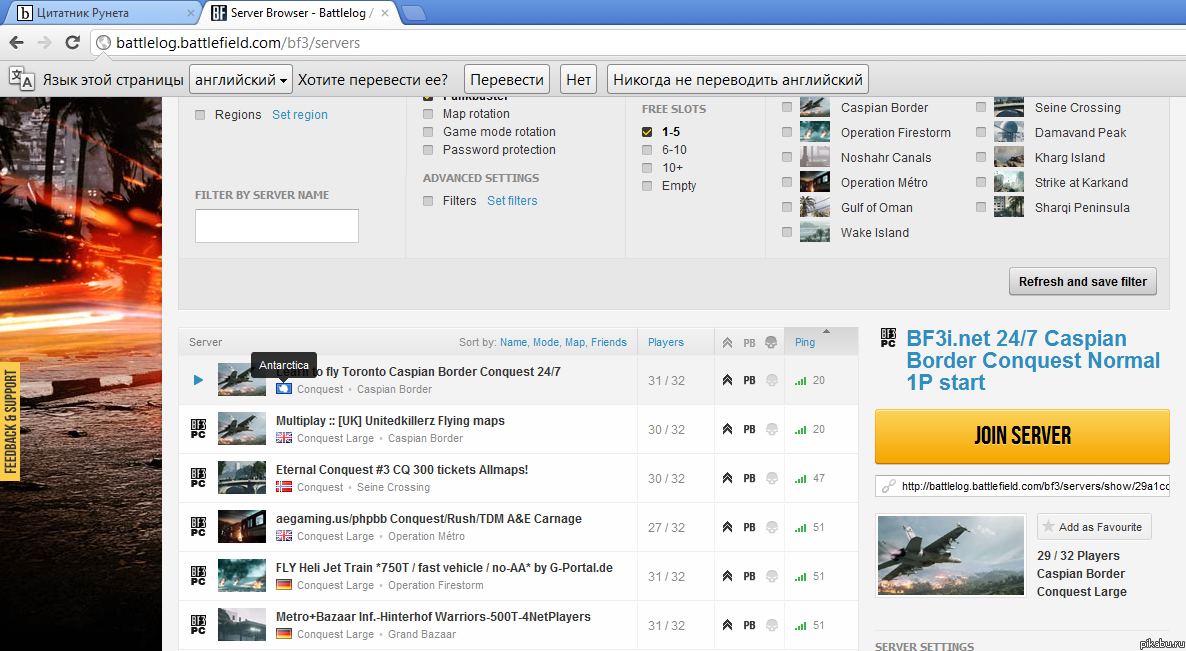This screenshot has height=651, width=1186.
Task: Click the JOIN SERVER button
Action: pyautogui.click(x=1022, y=436)
